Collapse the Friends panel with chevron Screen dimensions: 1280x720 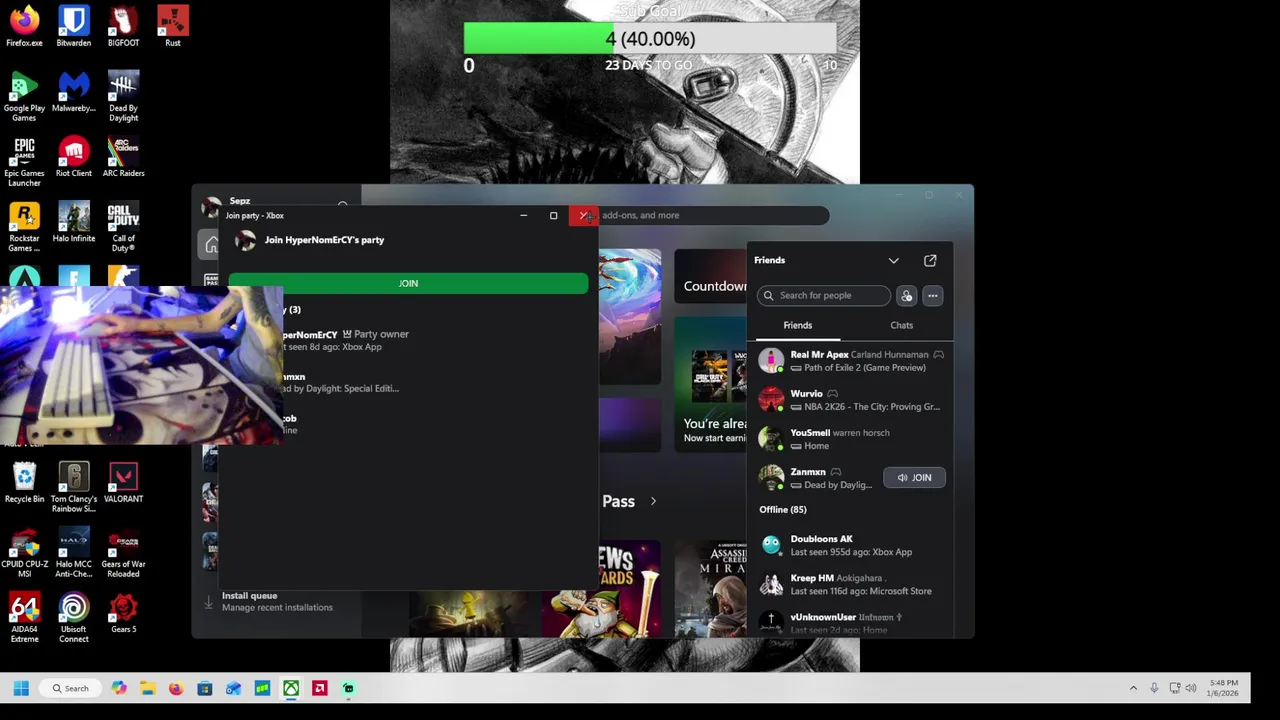[893, 260]
